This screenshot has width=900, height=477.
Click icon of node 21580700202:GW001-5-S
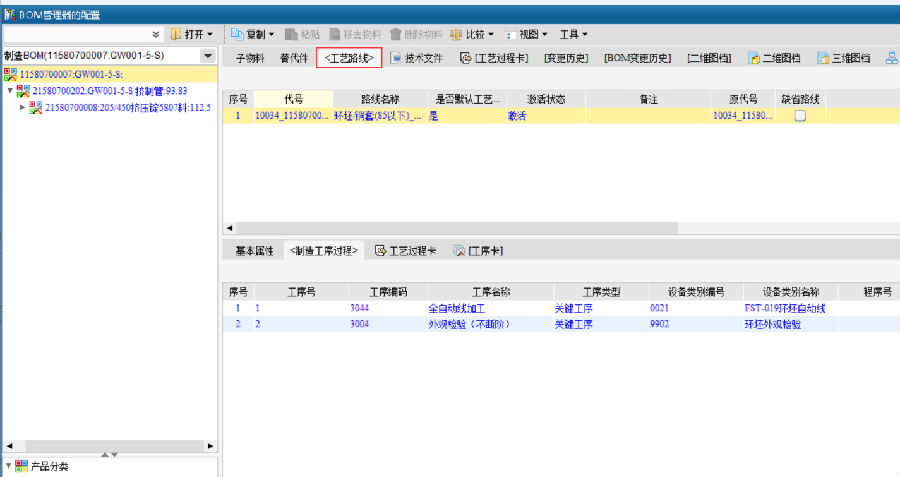(23, 91)
